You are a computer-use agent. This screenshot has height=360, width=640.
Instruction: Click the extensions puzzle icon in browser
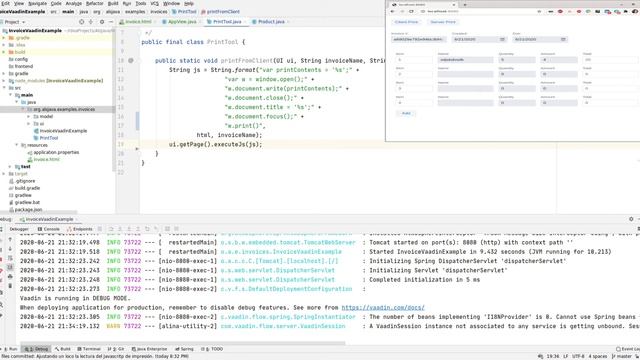626,11
